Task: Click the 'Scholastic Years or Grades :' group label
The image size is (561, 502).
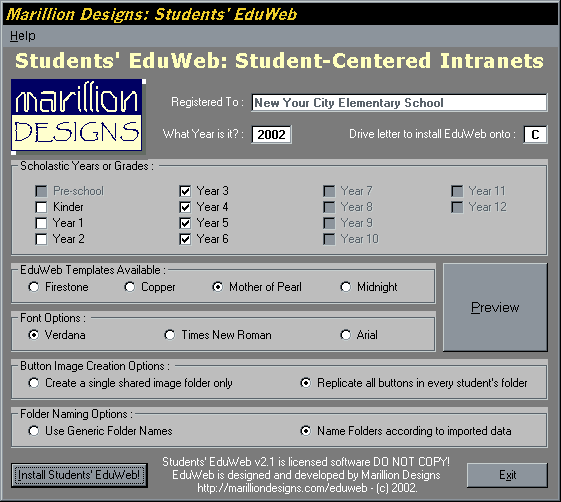Action: tap(87, 166)
